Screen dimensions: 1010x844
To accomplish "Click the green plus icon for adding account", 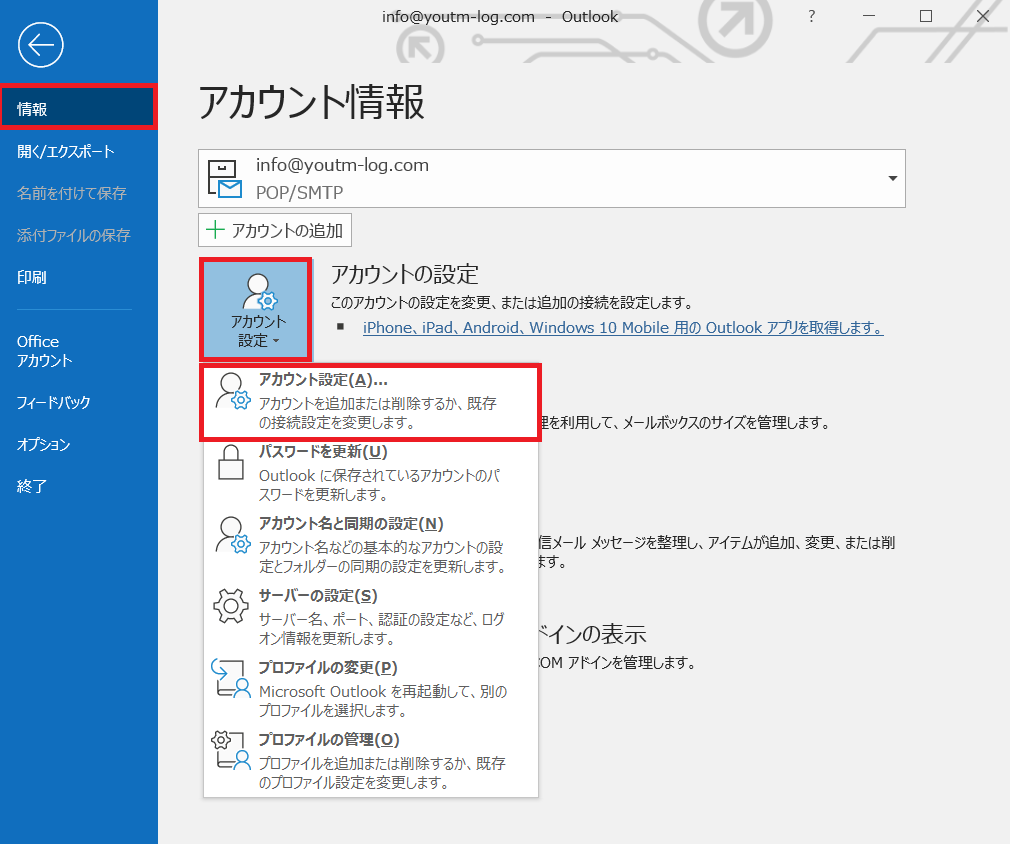I will 214,230.
